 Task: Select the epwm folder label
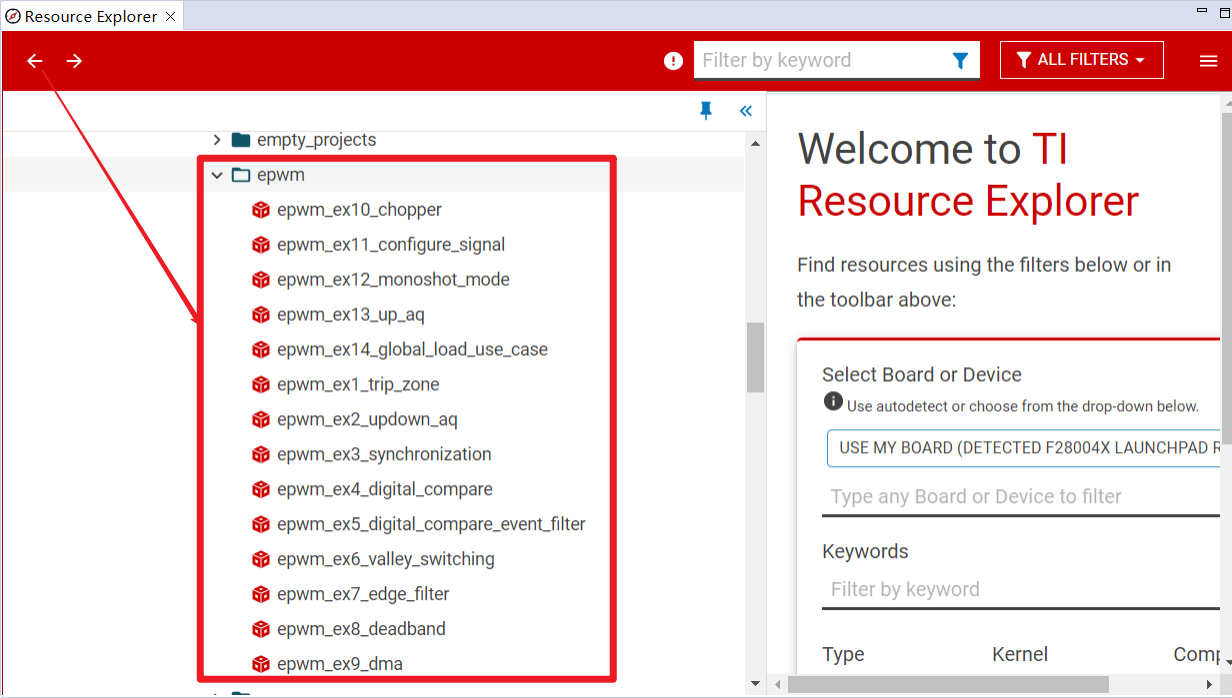281,175
